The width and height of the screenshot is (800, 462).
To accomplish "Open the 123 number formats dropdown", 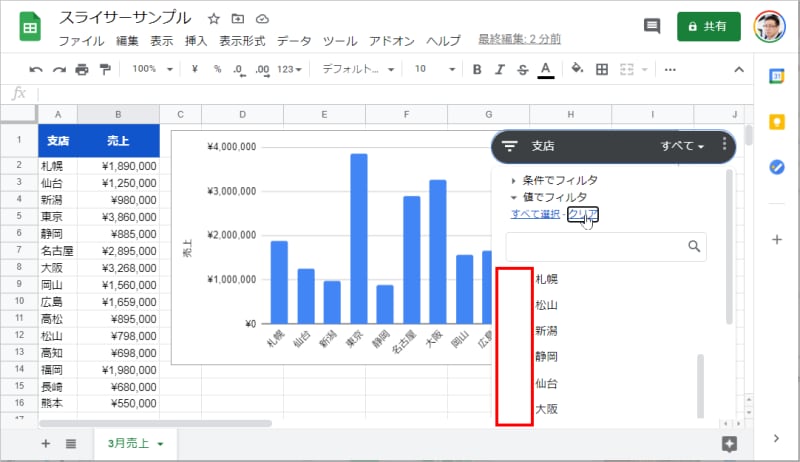I will 289,69.
